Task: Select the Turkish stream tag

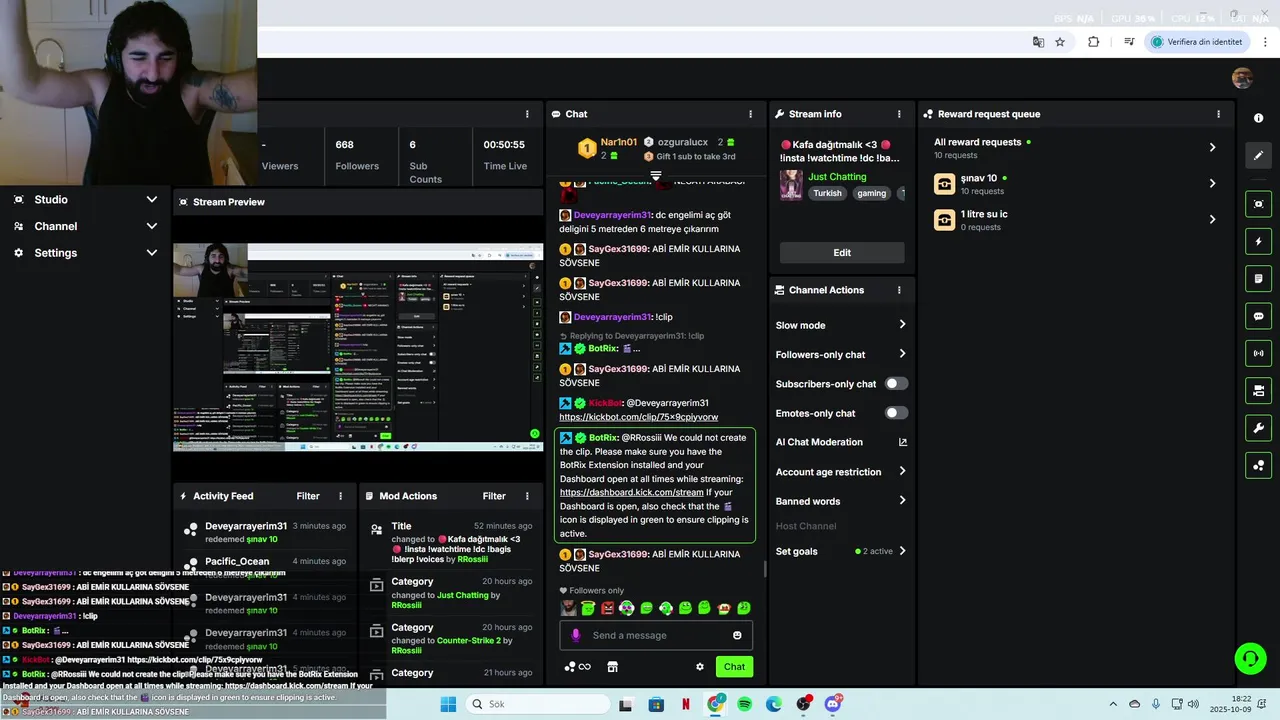Action: pyautogui.click(x=827, y=193)
